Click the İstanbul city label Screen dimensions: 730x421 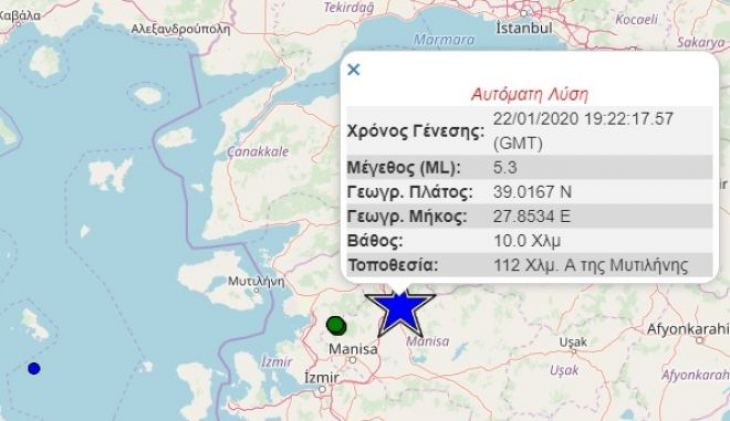point(524,28)
